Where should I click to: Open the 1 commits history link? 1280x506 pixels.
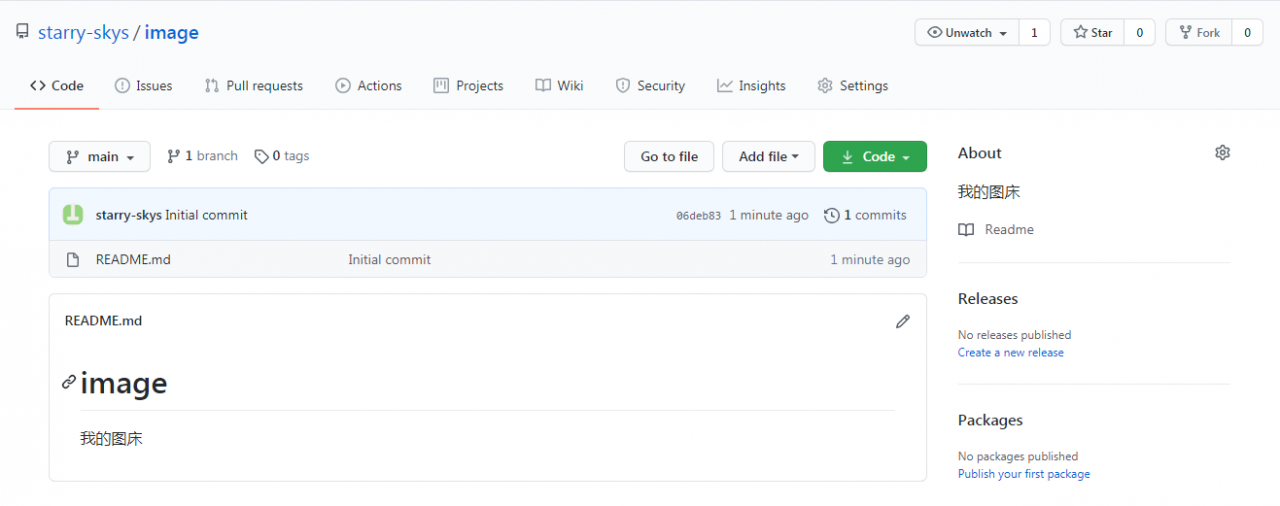click(x=865, y=215)
